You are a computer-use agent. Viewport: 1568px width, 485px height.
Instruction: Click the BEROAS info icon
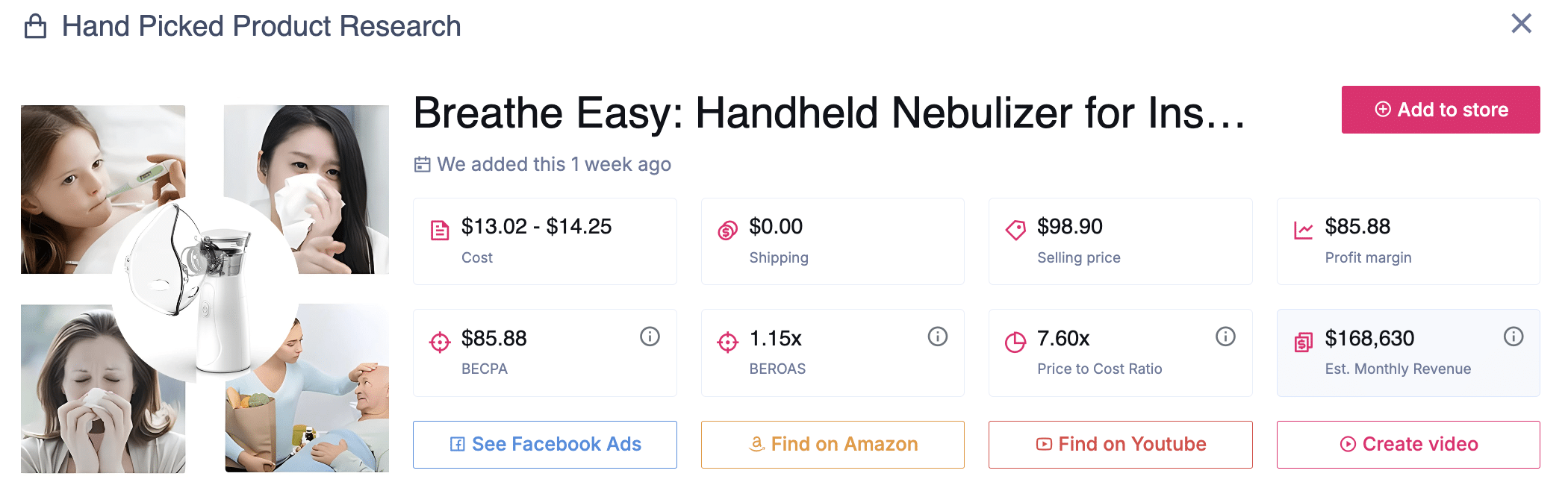(x=938, y=337)
